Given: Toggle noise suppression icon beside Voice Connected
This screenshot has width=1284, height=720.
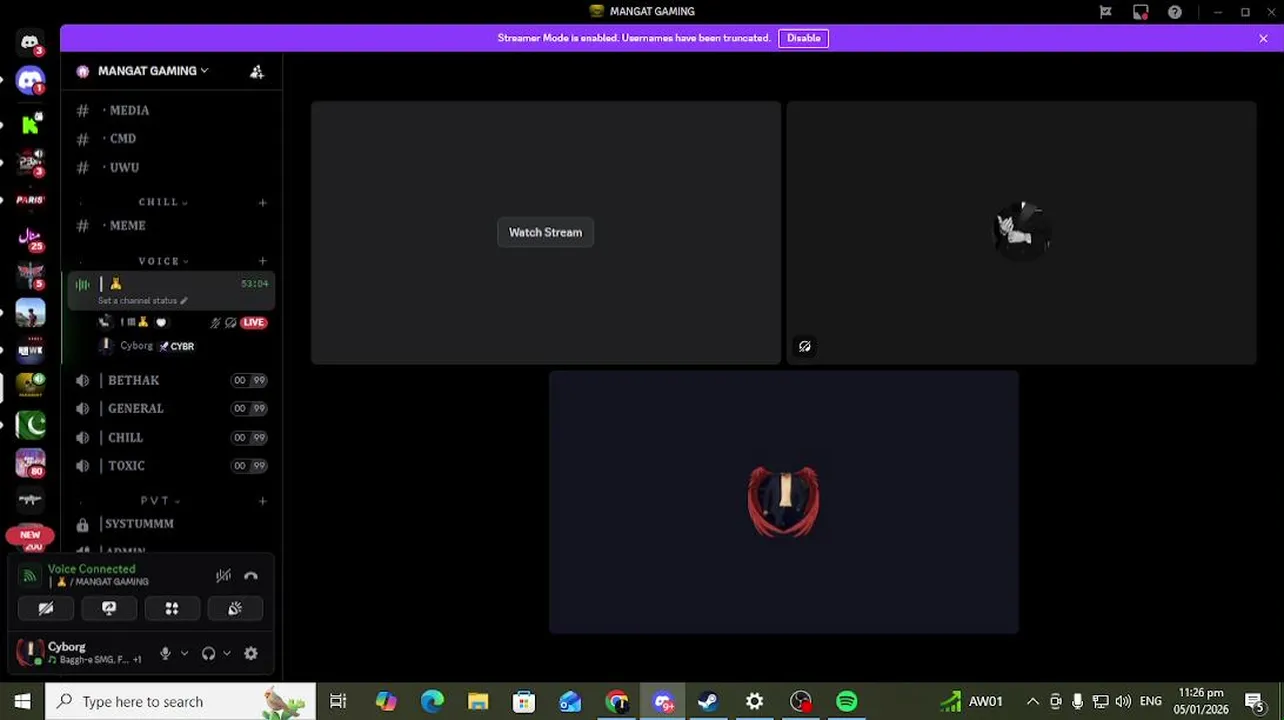Looking at the screenshot, I should coord(223,575).
